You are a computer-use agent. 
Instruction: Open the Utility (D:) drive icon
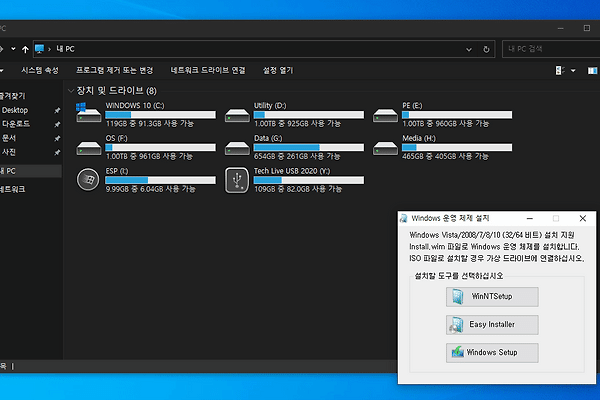(x=237, y=115)
